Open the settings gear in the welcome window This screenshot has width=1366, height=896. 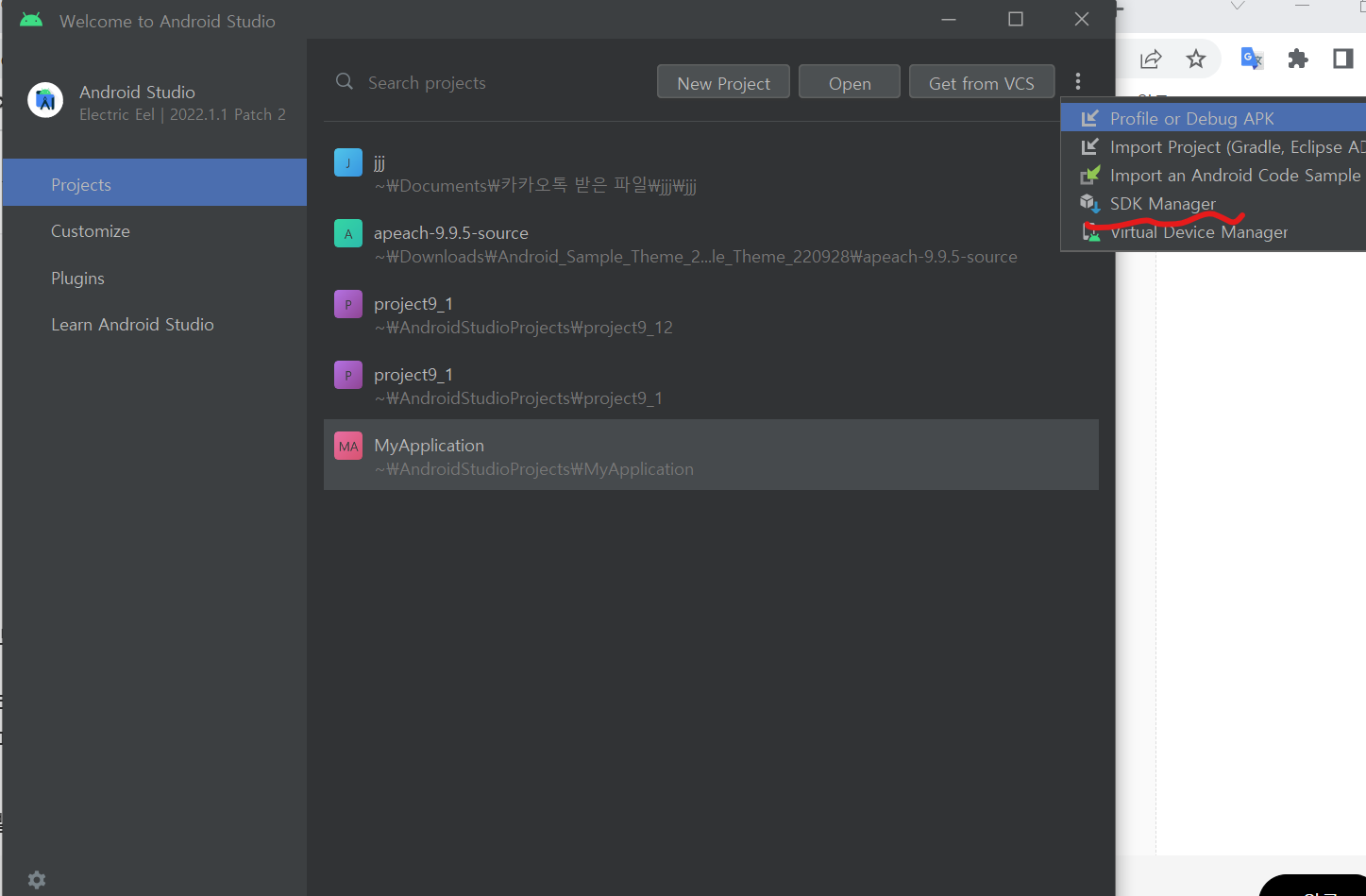37,879
